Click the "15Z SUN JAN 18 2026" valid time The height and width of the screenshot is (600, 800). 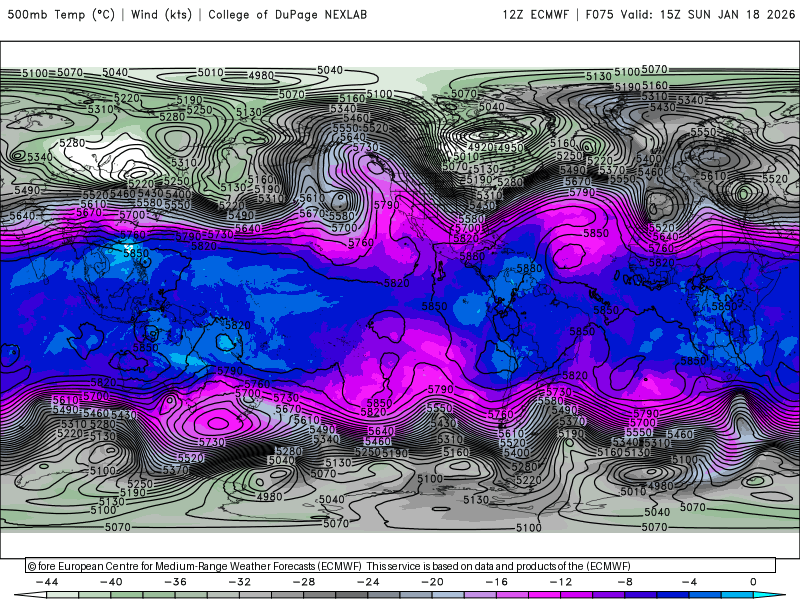tap(727, 15)
